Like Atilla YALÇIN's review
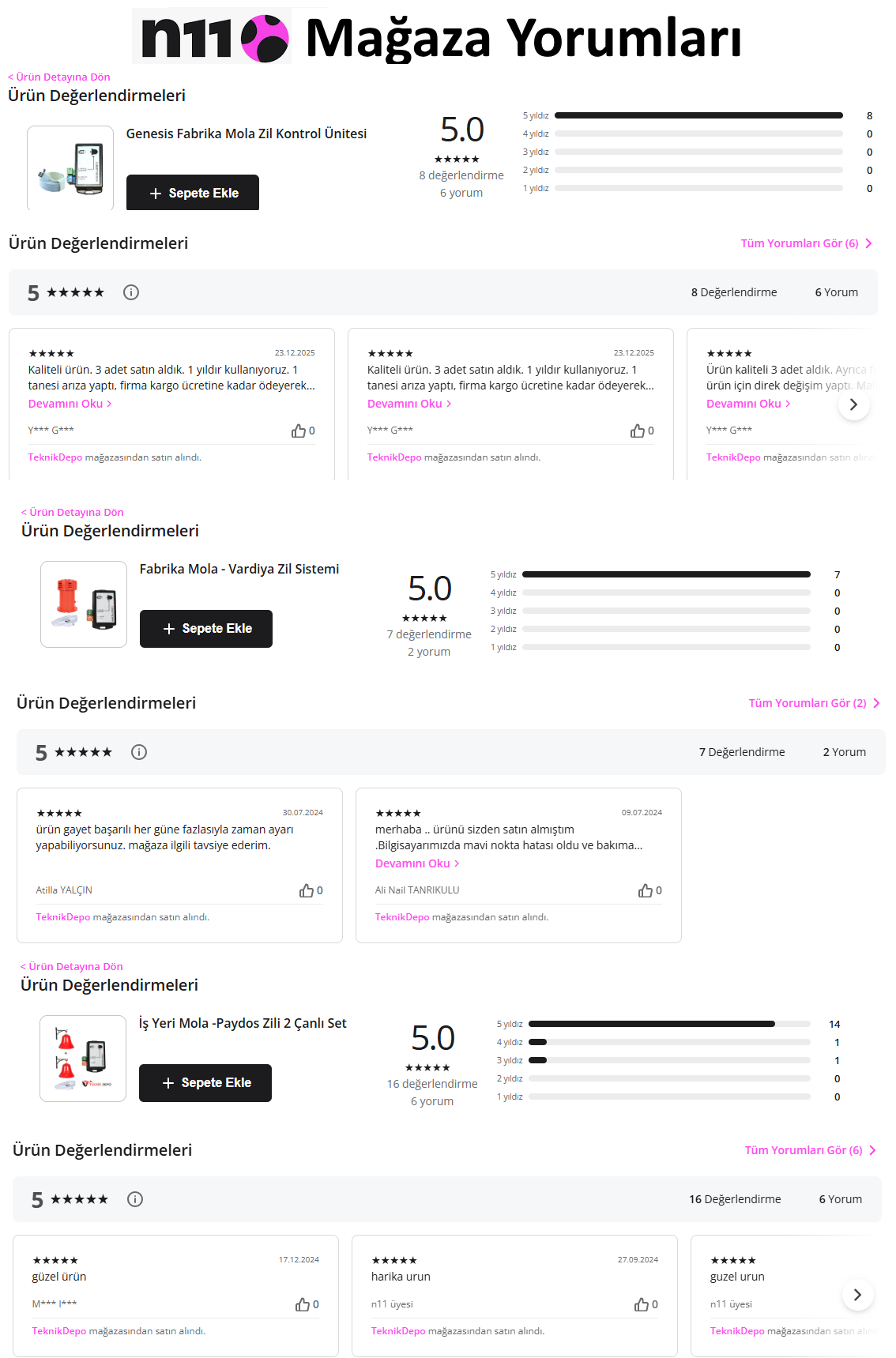Screen dimensions: 896x1358 pos(307,890)
